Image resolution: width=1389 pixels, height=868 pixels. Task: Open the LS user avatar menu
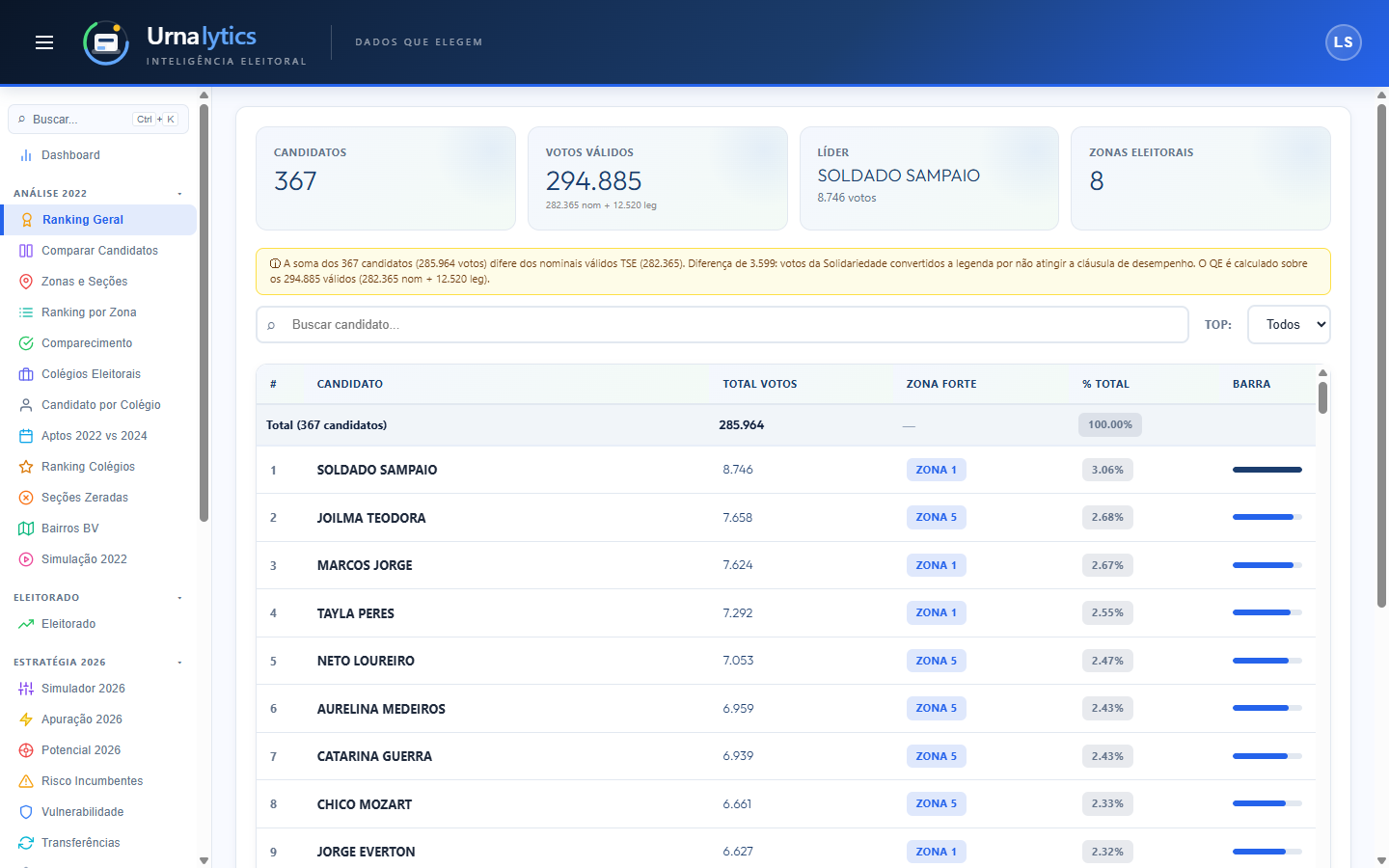[1343, 42]
